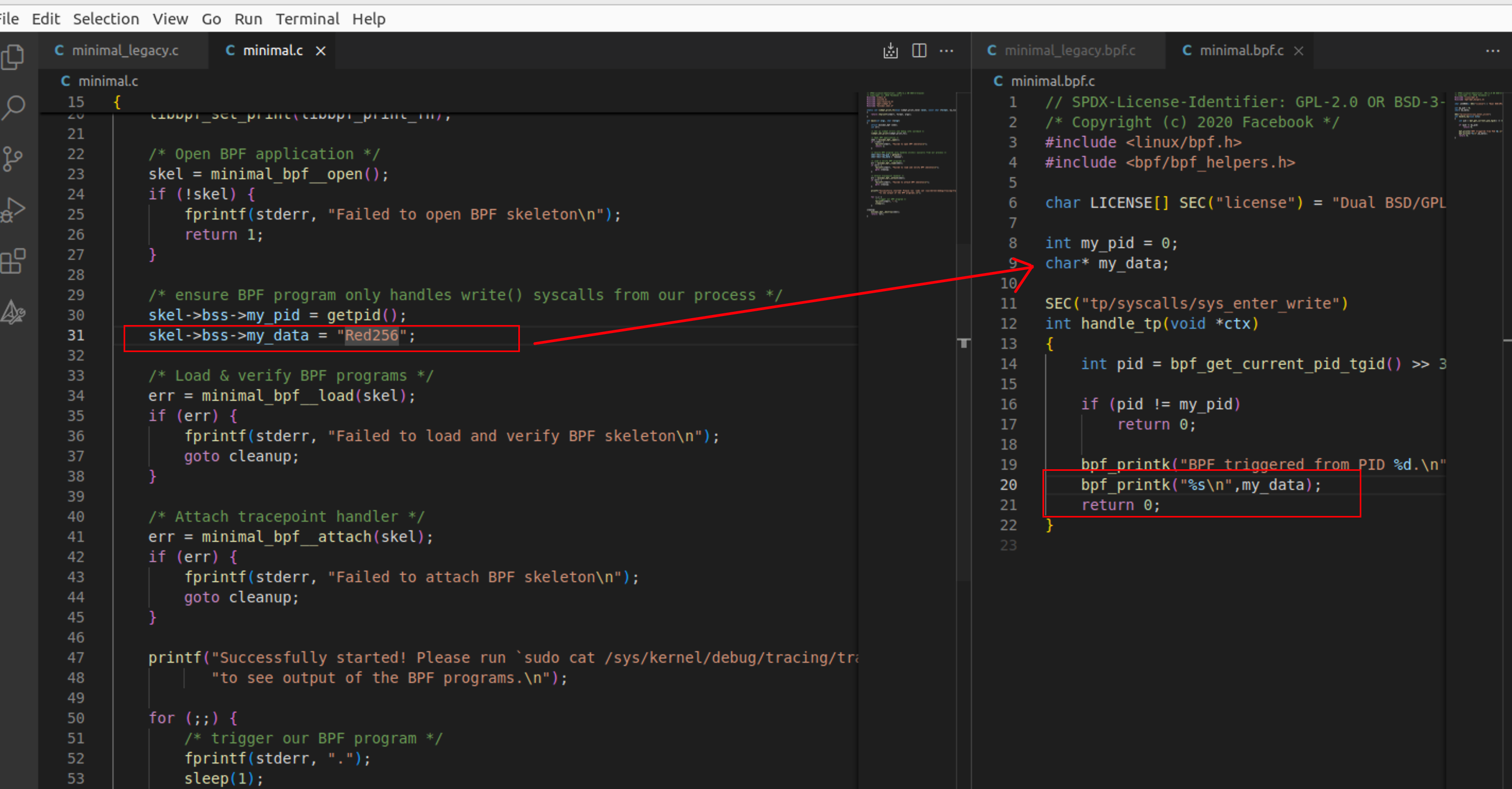Open more actions for left editor group
Screen dimensions: 1512x789
[x=946, y=51]
